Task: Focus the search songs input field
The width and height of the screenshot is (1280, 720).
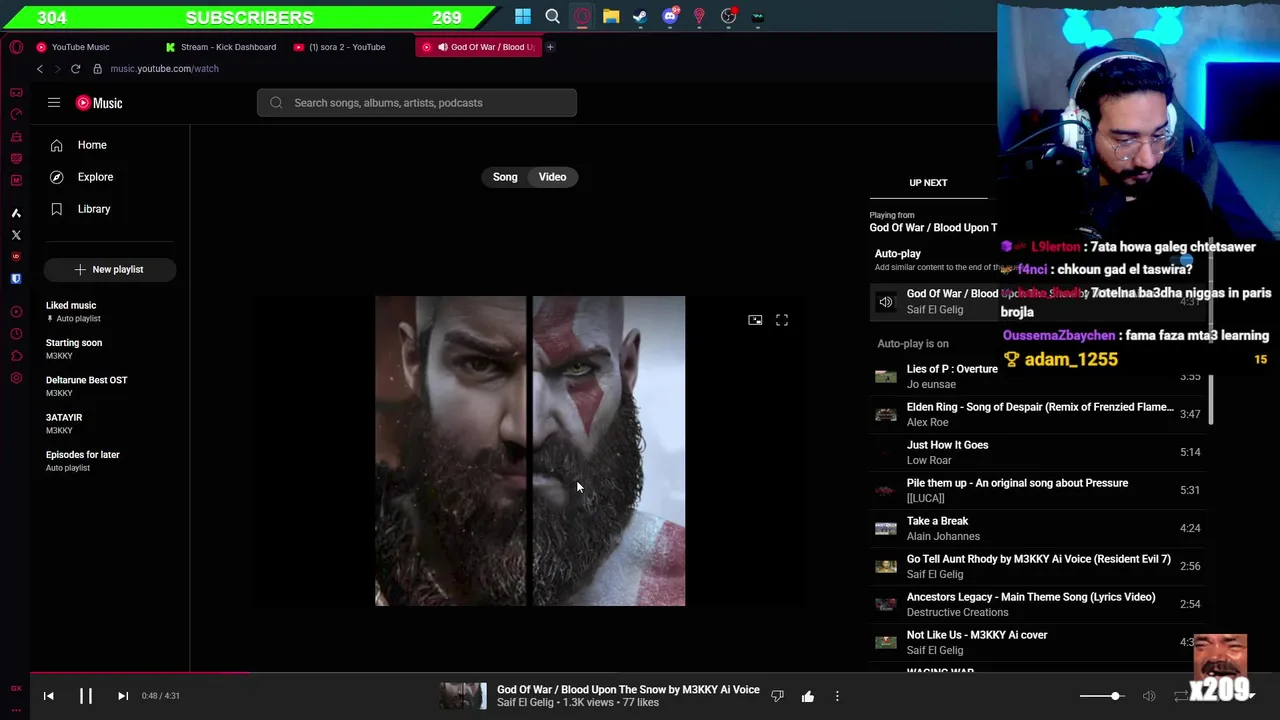Action: tap(417, 103)
